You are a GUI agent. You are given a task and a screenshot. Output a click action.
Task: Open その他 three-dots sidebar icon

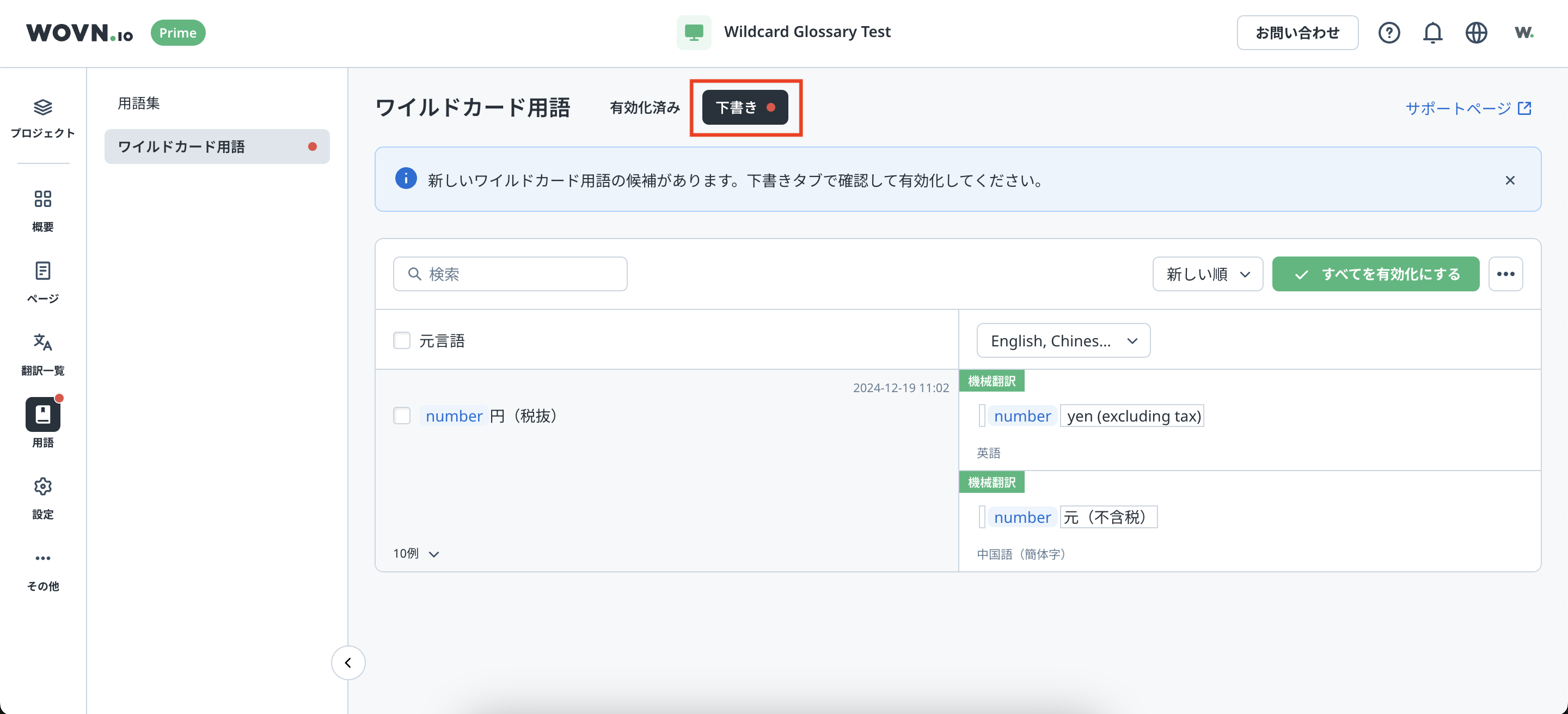point(42,558)
